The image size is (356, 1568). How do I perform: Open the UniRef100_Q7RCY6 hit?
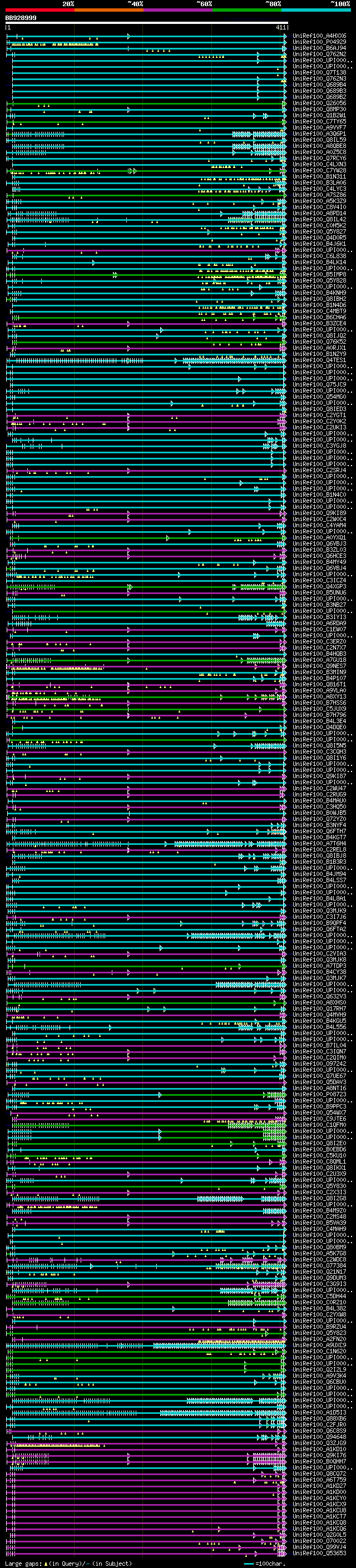[x=319, y=159]
